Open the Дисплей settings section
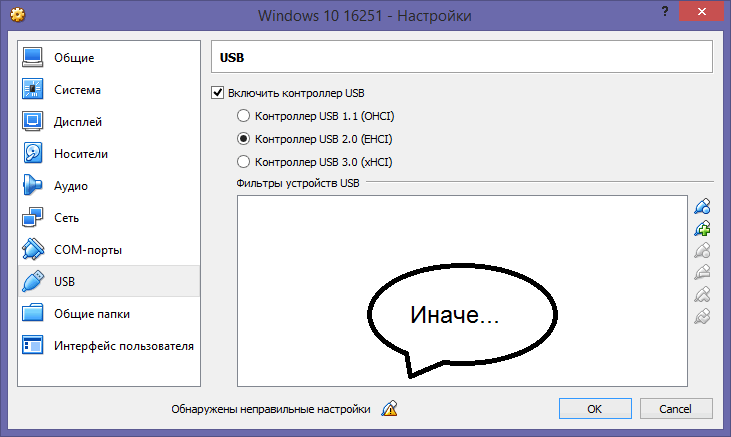 pos(109,121)
